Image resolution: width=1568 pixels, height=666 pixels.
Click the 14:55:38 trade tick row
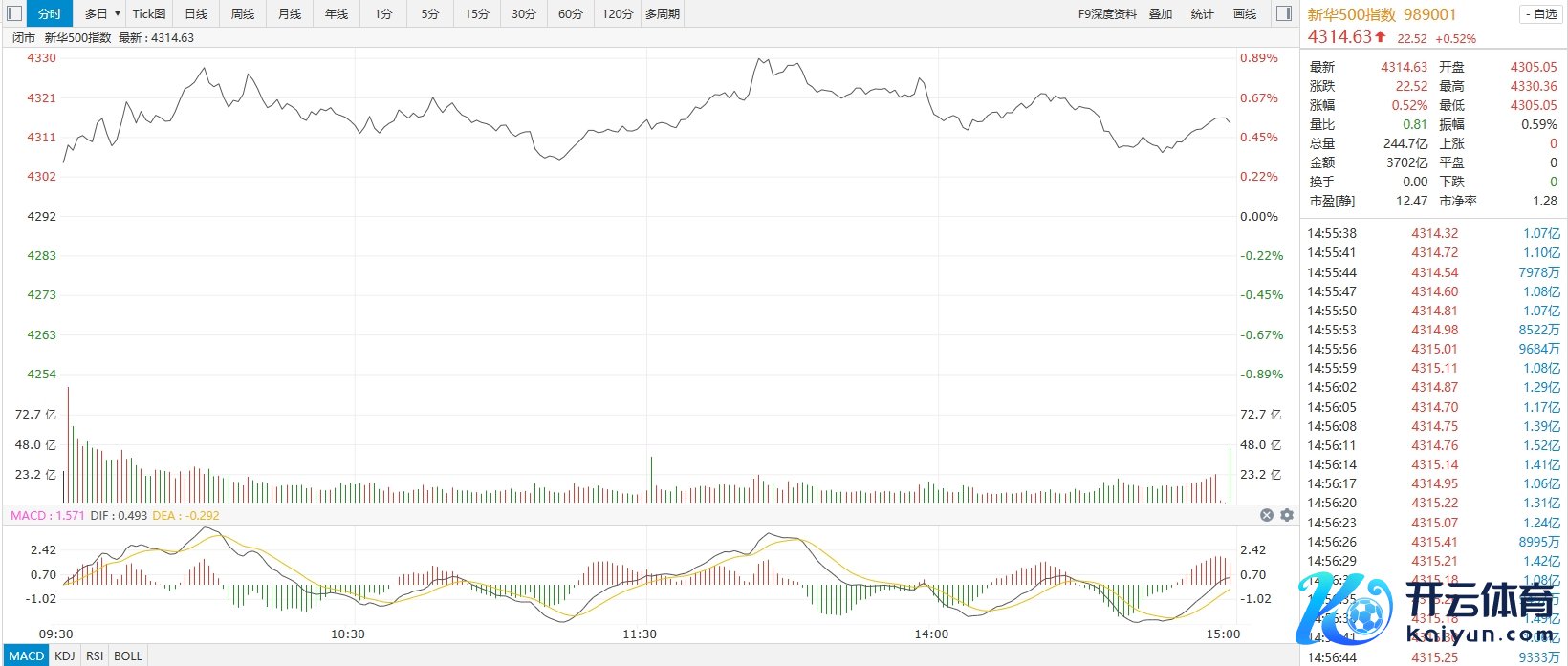(x=1432, y=233)
